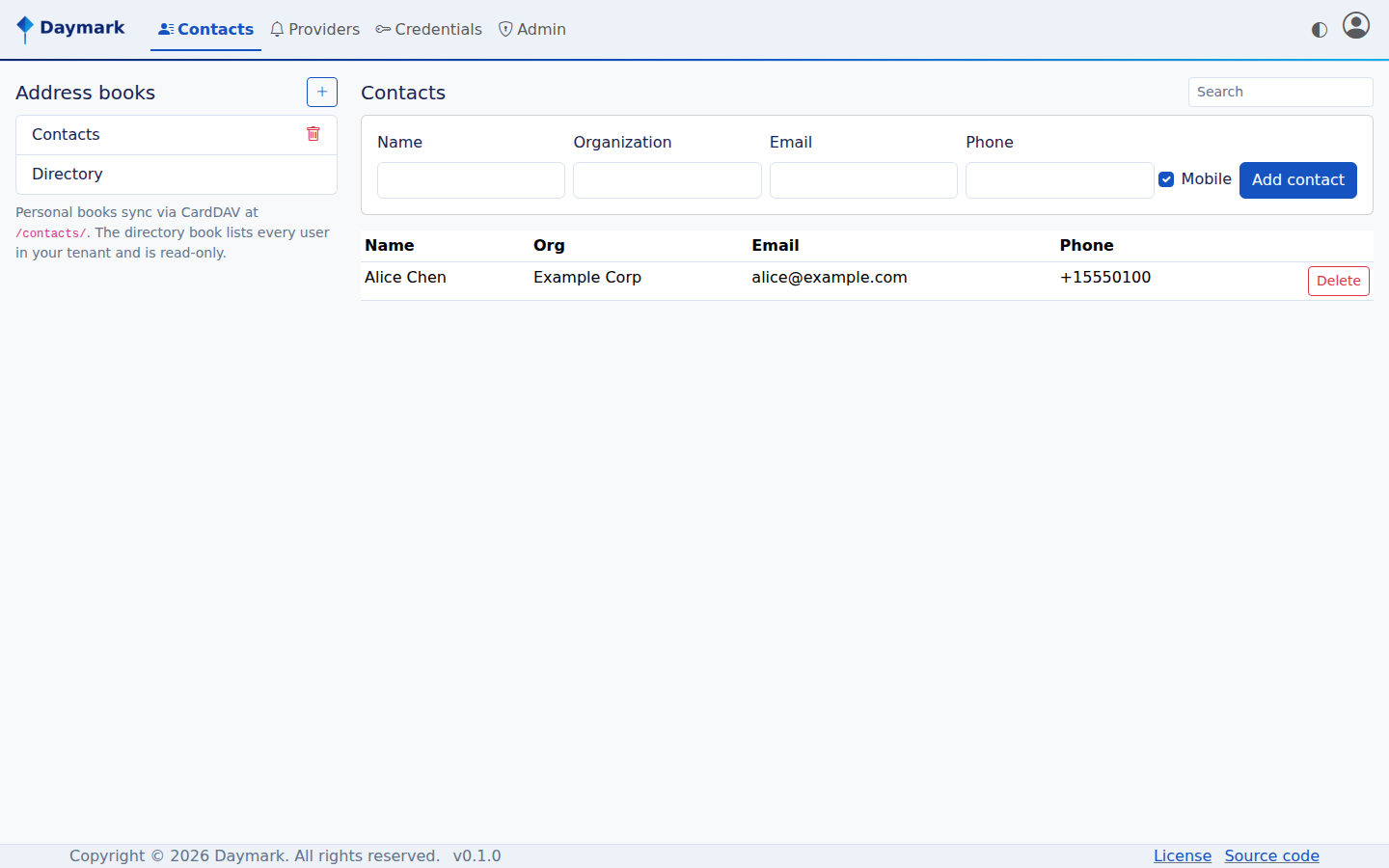Focus the Search contacts field
Screen dimensions: 1389x868
pyautogui.click(x=1281, y=93)
